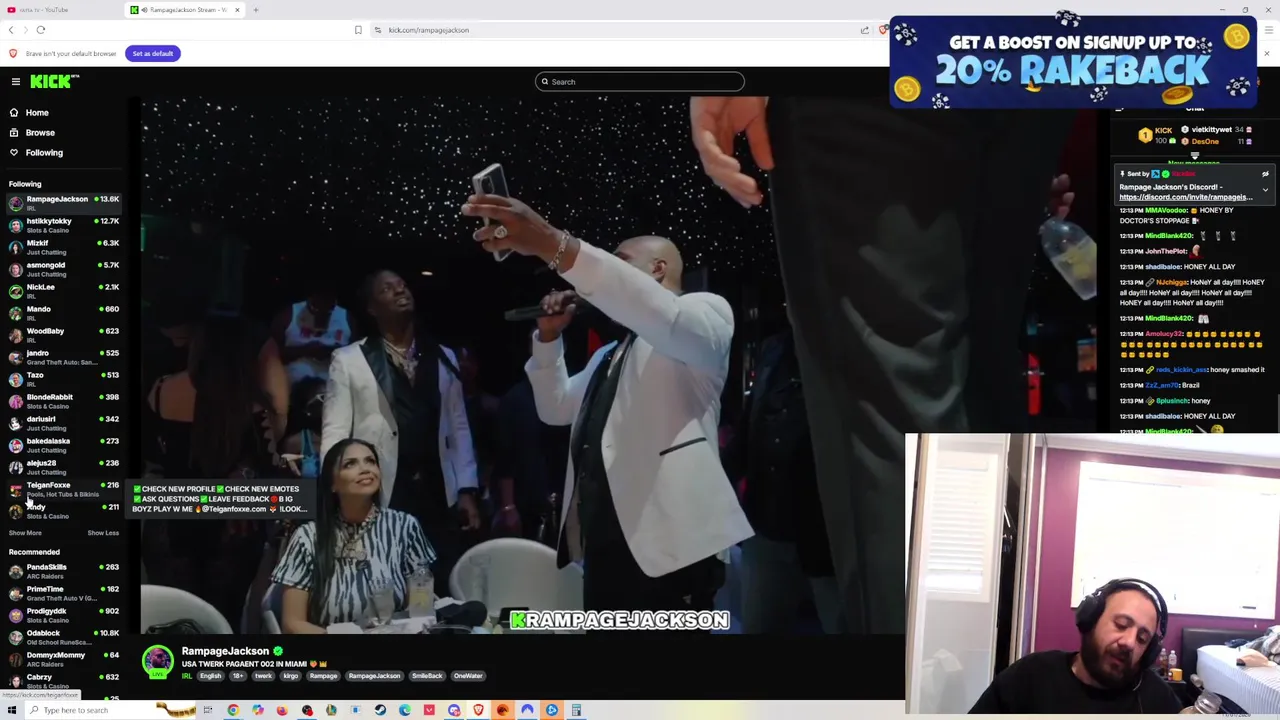Click the 20% Rakeback ad banner
Viewport: 1280px width, 720px height.
1072,62
